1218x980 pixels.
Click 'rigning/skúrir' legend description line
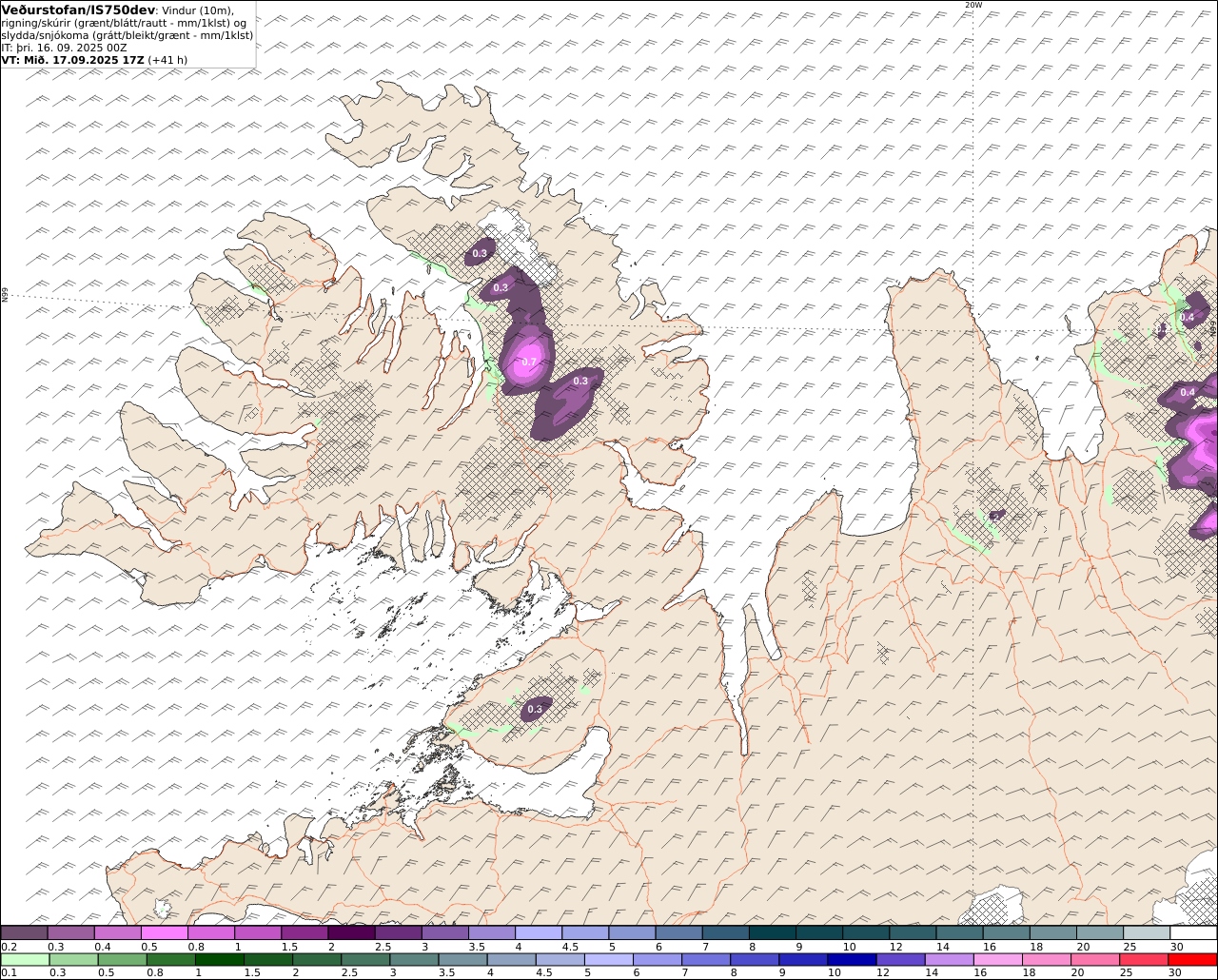[x=126, y=23]
